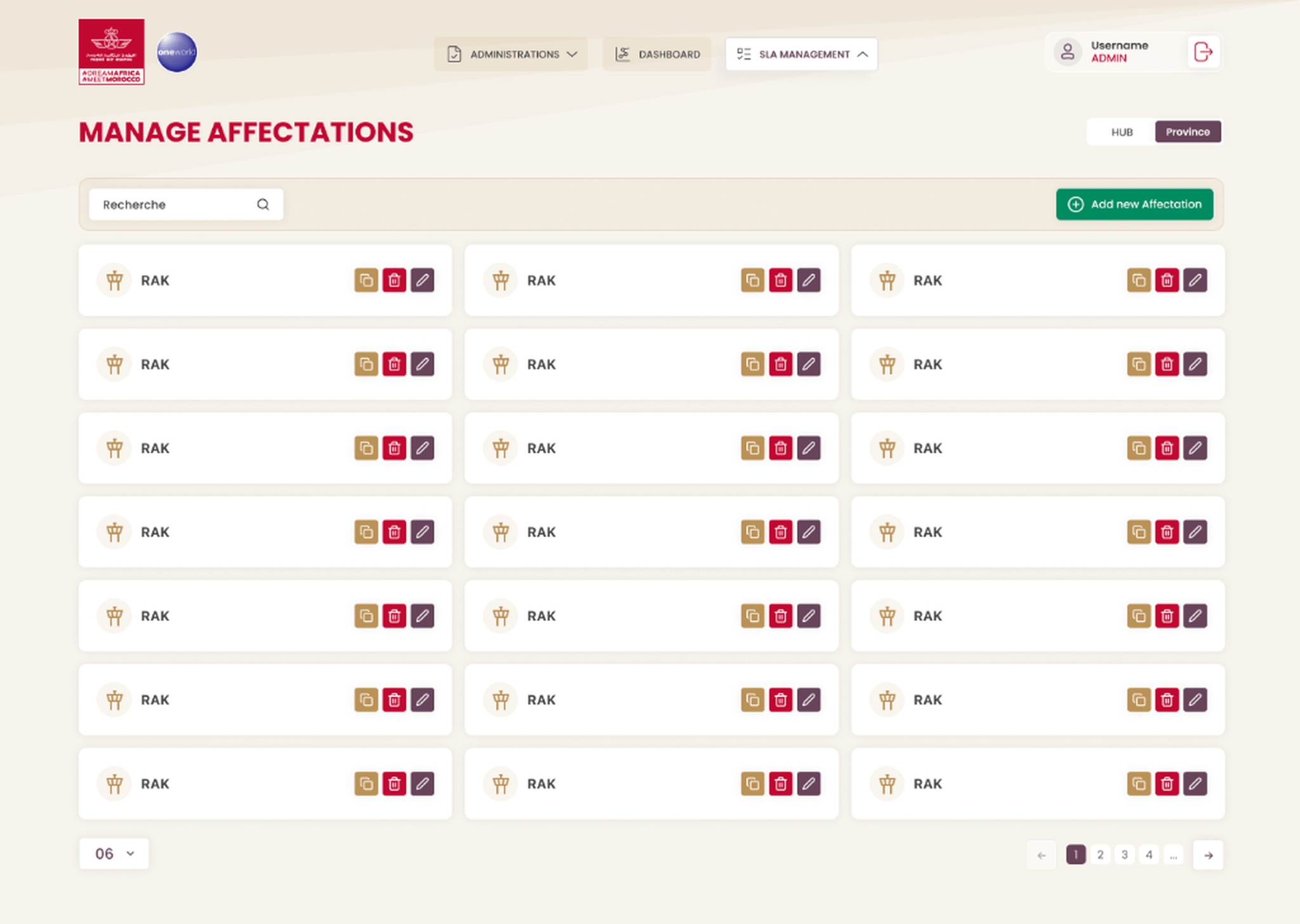Go to page 4

(x=1149, y=855)
